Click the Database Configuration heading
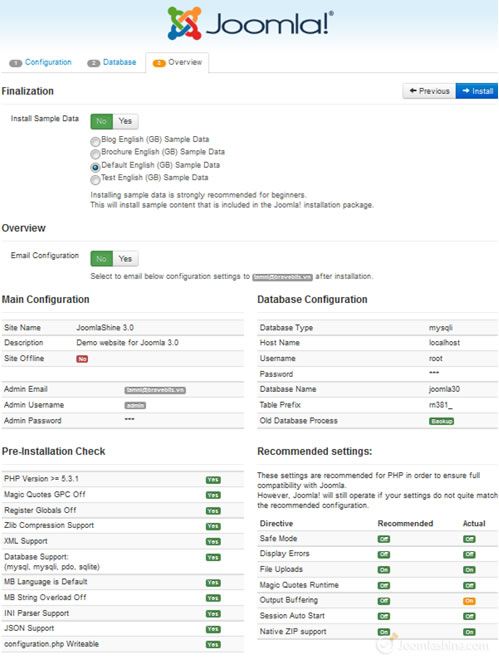This screenshot has width=499, height=665. pyautogui.click(x=312, y=299)
